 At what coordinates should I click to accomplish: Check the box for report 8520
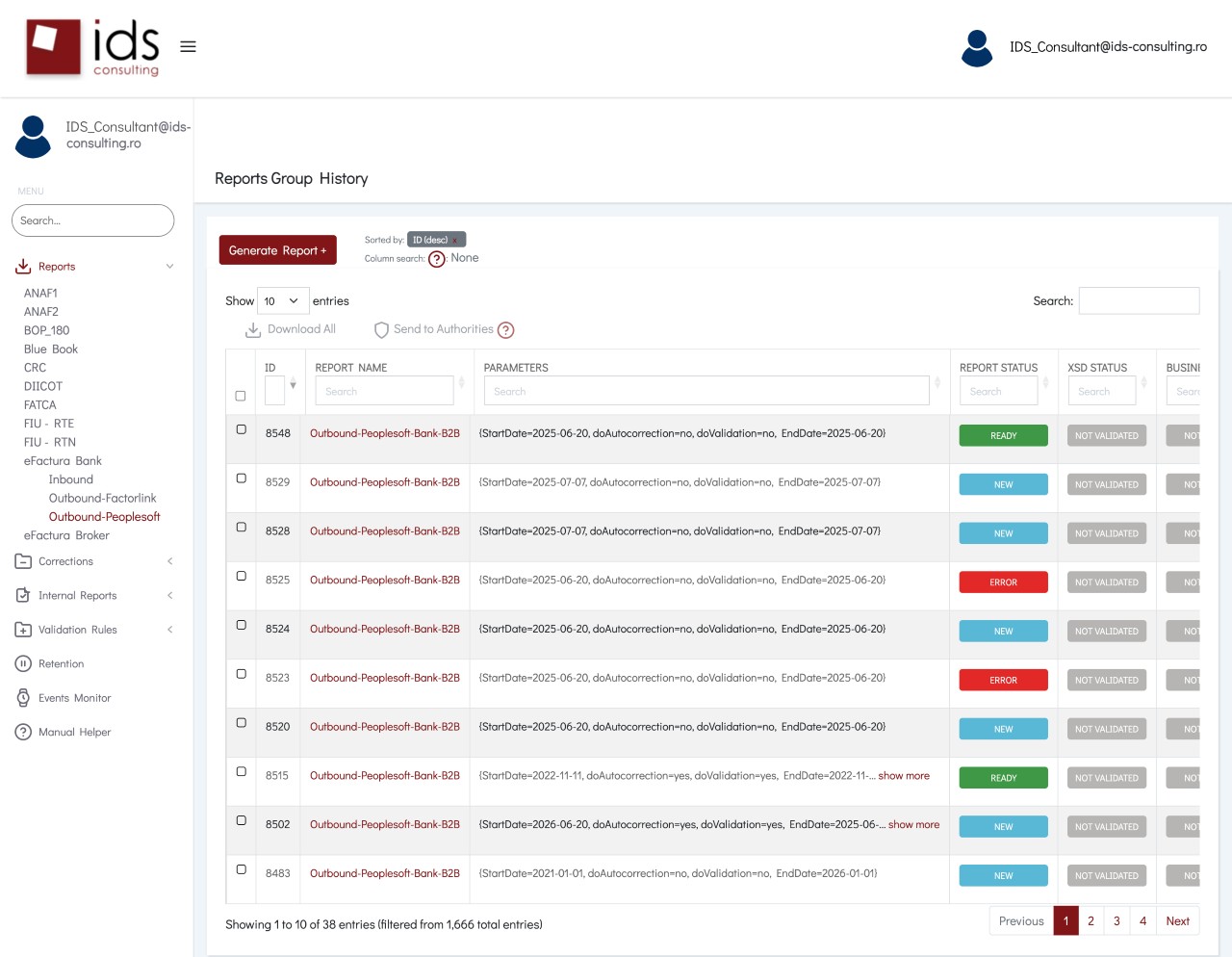pyautogui.click(x=242, y=723)
